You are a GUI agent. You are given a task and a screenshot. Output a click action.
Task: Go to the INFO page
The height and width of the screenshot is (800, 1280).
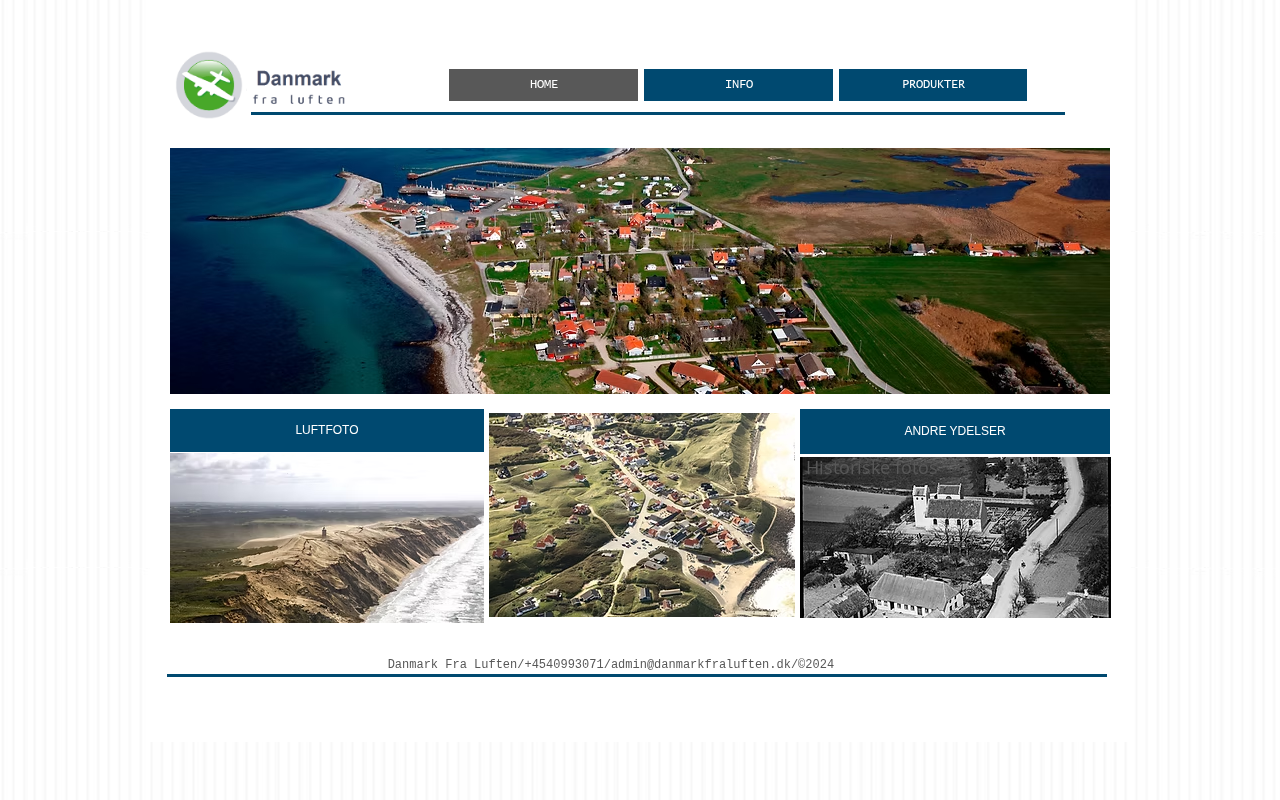[x=738, y=85]
